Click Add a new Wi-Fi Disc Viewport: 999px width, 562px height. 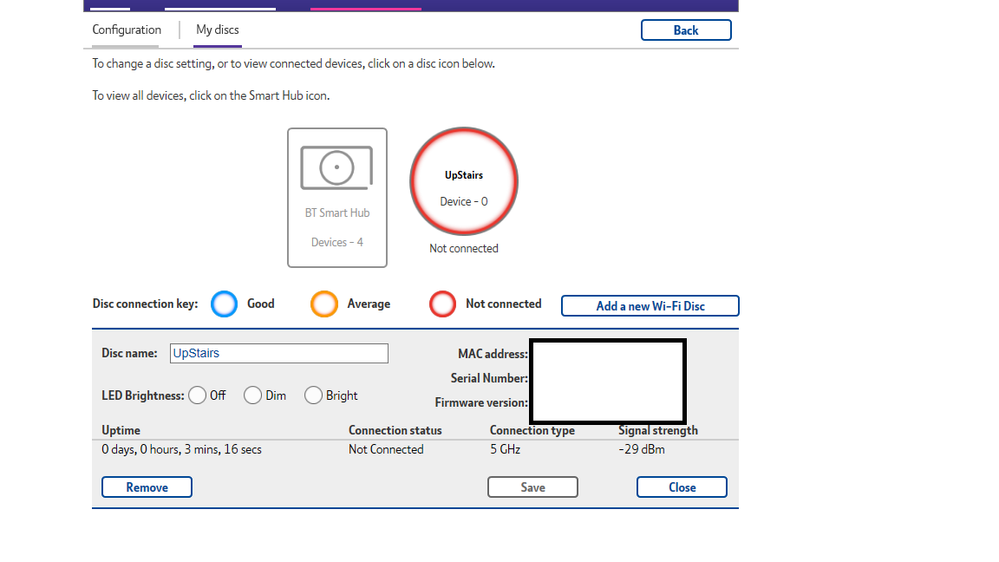point(650,306)
